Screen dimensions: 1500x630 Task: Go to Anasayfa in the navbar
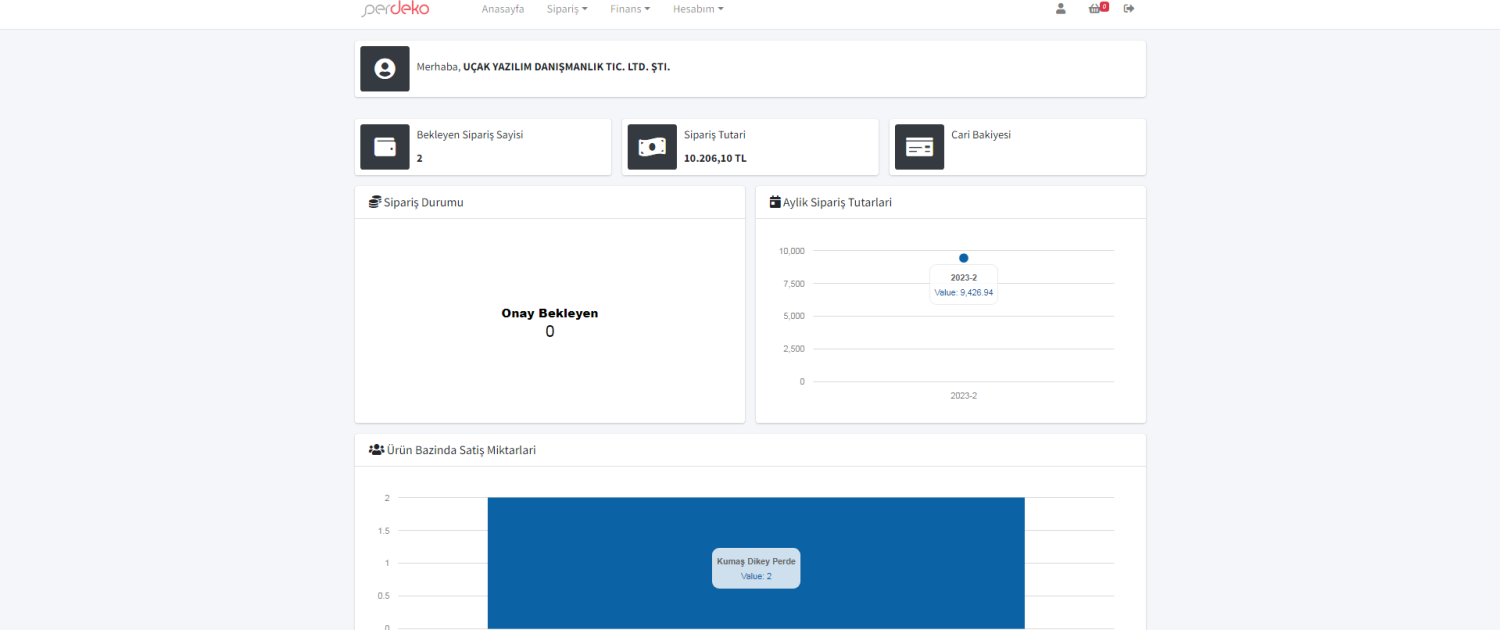[503, 9]
